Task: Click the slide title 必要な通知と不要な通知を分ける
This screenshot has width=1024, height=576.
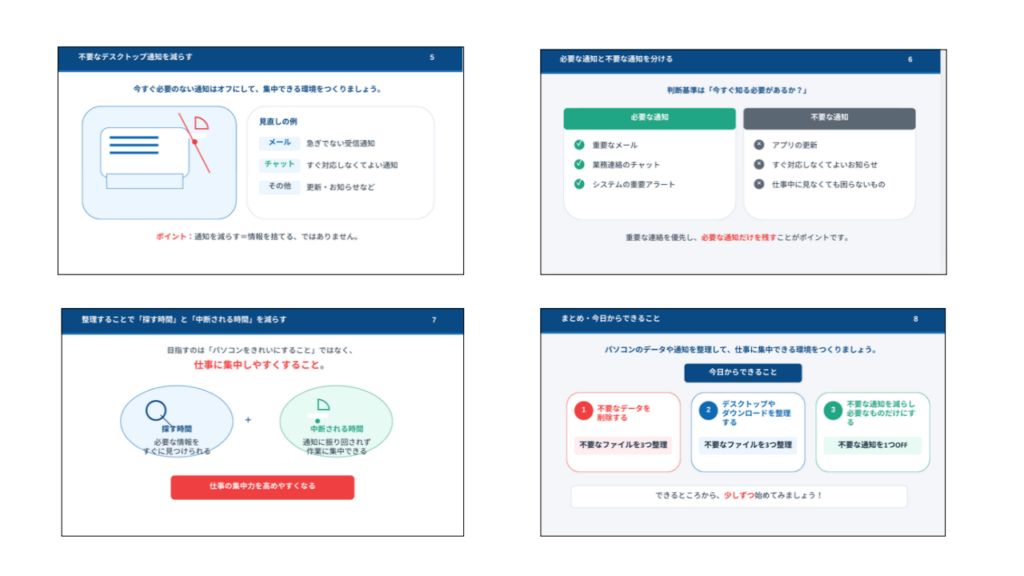Action: click(616, 59)
